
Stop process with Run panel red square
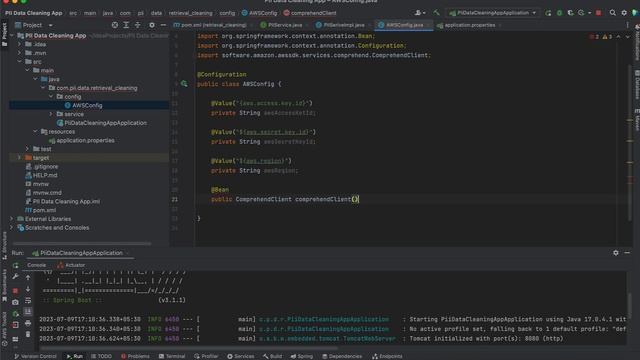(x=16, y=291)
